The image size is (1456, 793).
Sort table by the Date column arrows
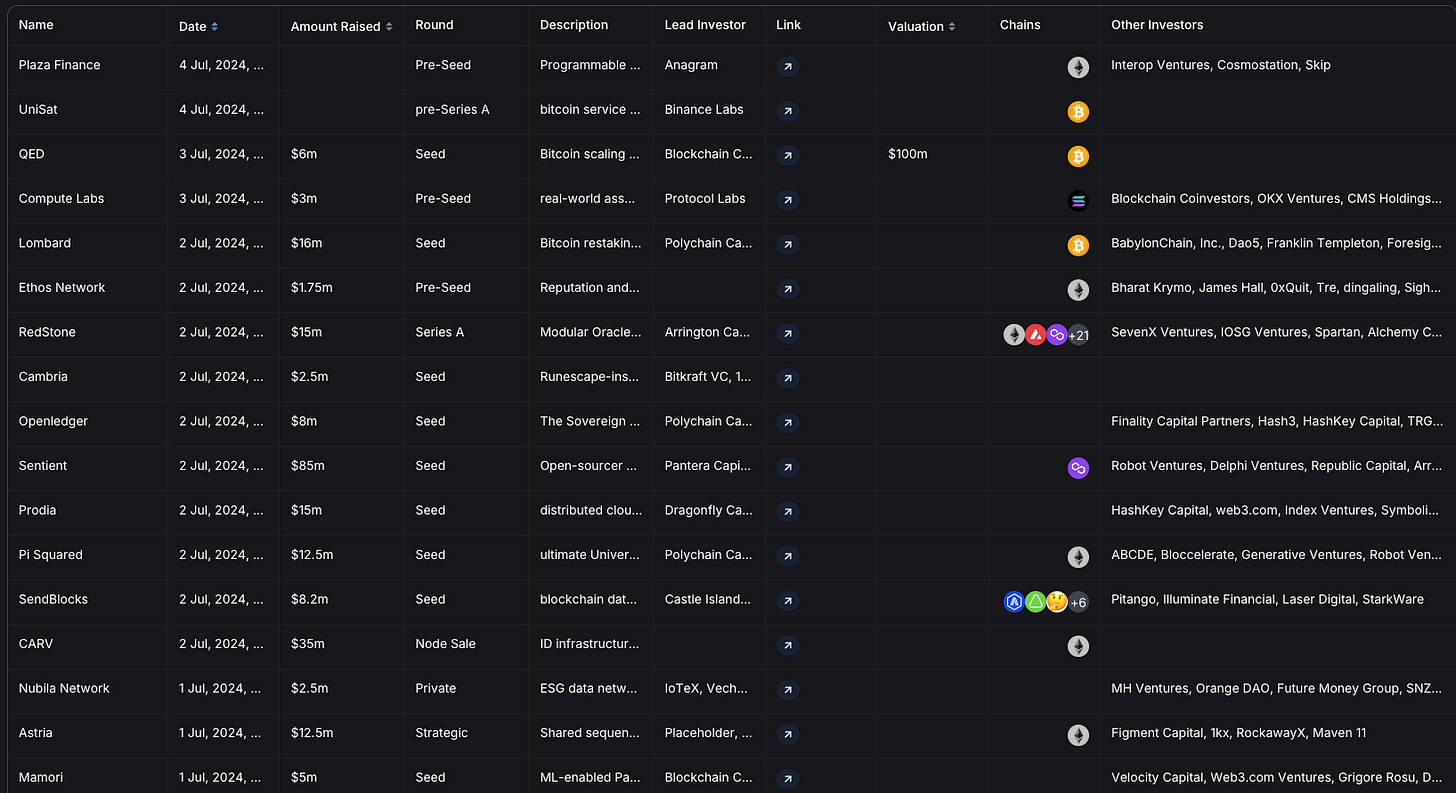click(x=215, y=26)
